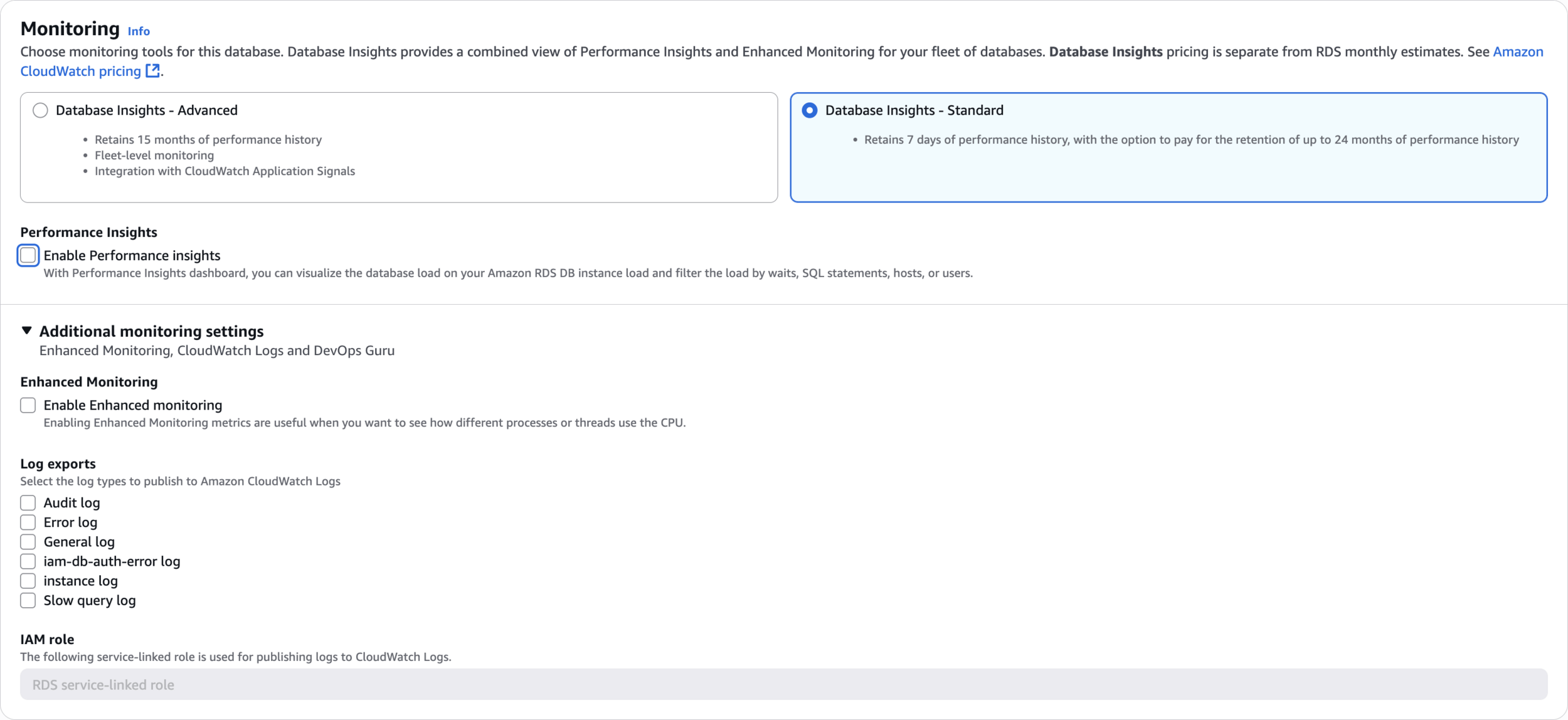This screenshot has width=1568, height=720.
Task: Click the Enable Performance insights label
Action: [132, 255]
